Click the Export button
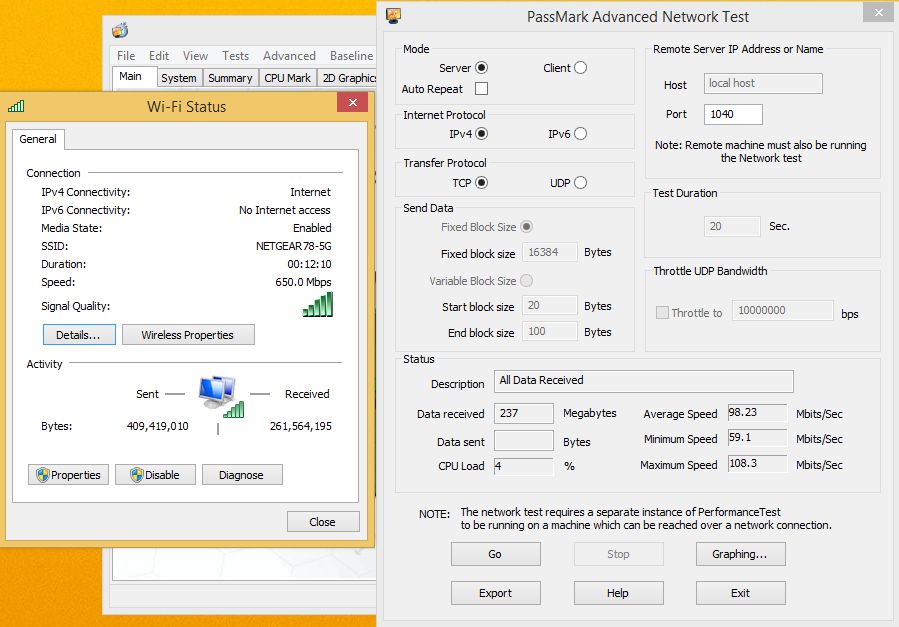899x627 pixels. click(x=495, y=593)
